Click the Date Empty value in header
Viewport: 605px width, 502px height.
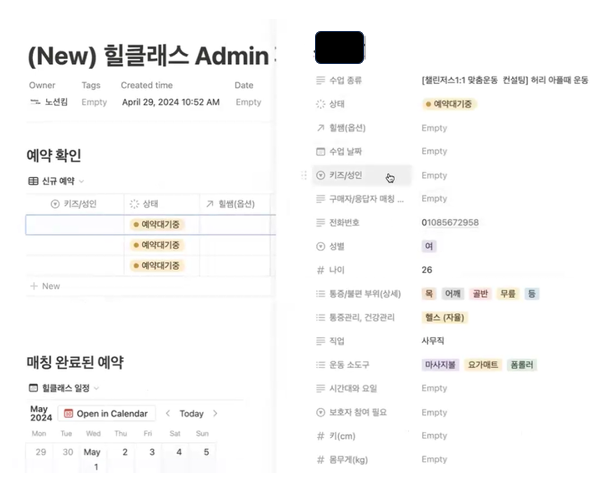(x=248, y=102)
